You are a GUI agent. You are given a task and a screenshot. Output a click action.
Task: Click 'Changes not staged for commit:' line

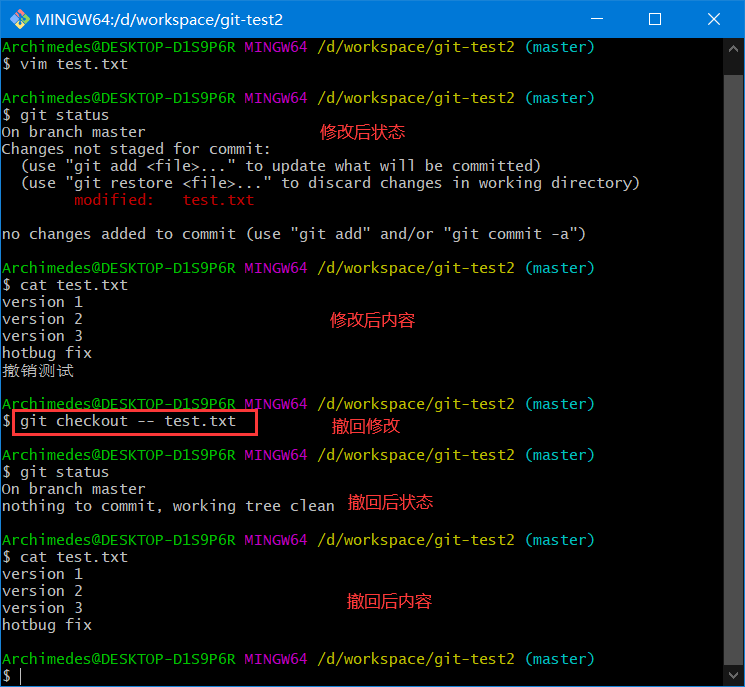pos(136,149)
